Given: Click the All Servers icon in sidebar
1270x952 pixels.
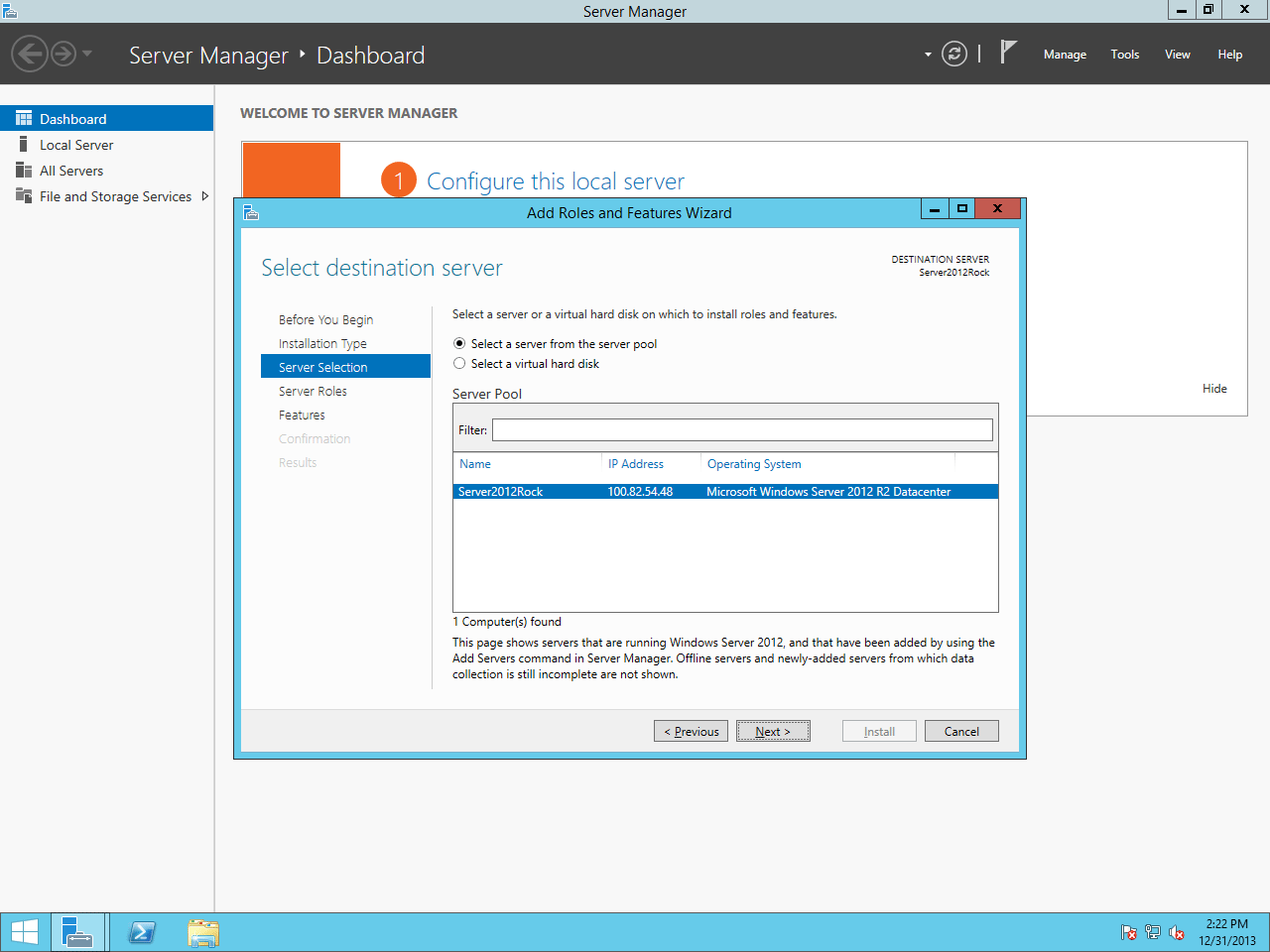Looking at the screenshot, I should [x=24, y=170].
